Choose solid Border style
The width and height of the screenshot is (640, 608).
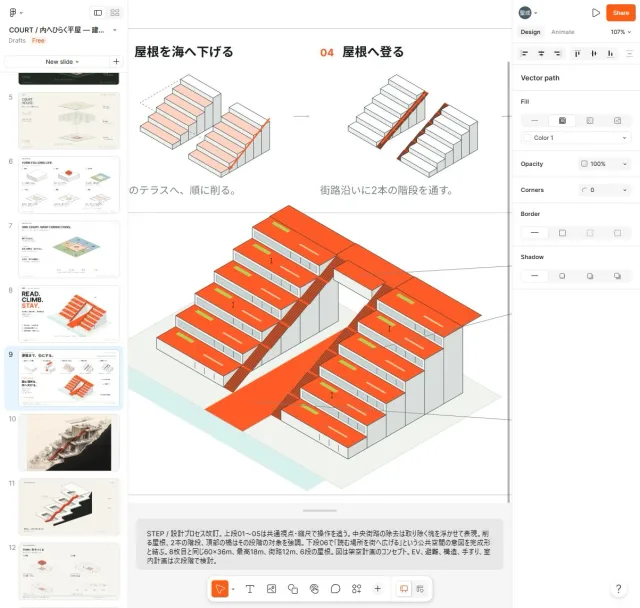coord(562,233)
